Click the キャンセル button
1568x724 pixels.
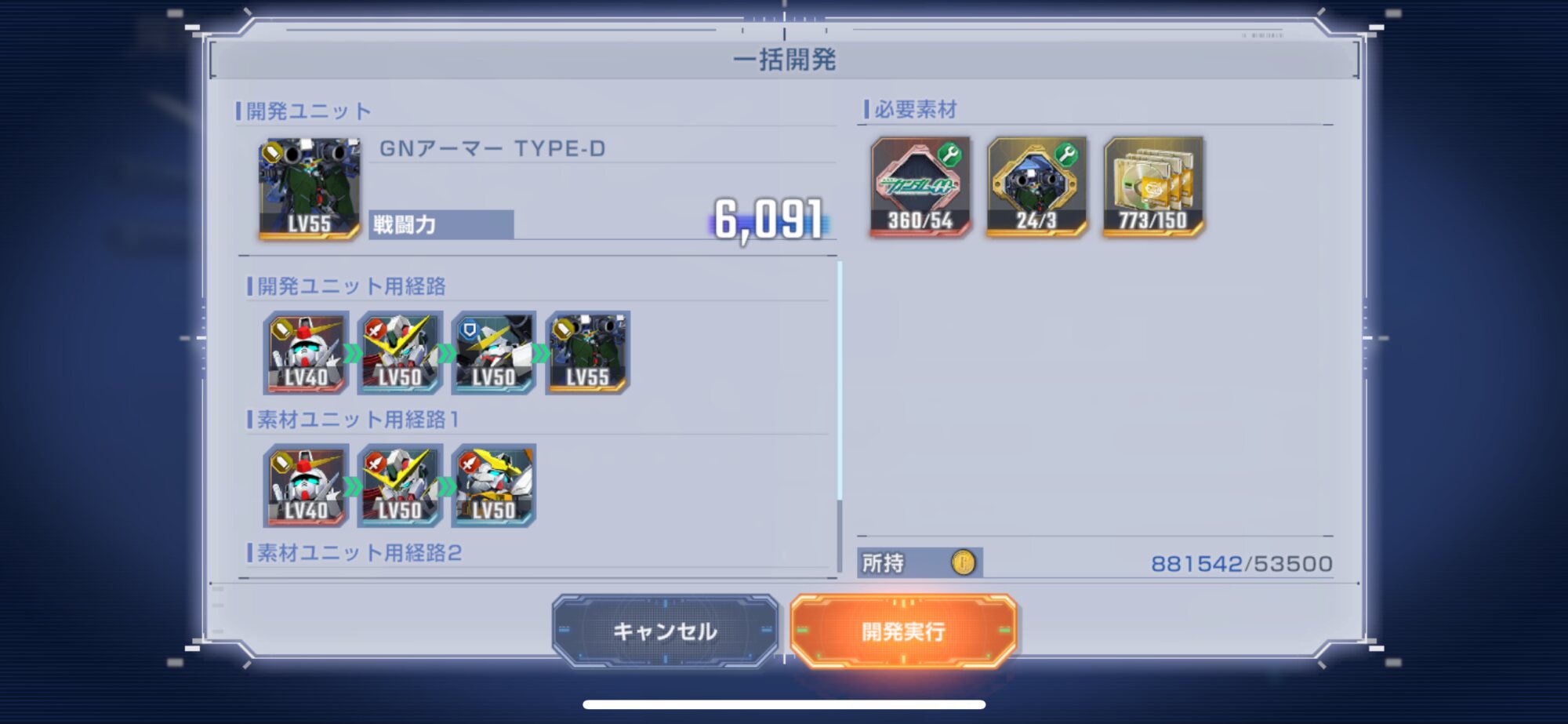point(665,631)
